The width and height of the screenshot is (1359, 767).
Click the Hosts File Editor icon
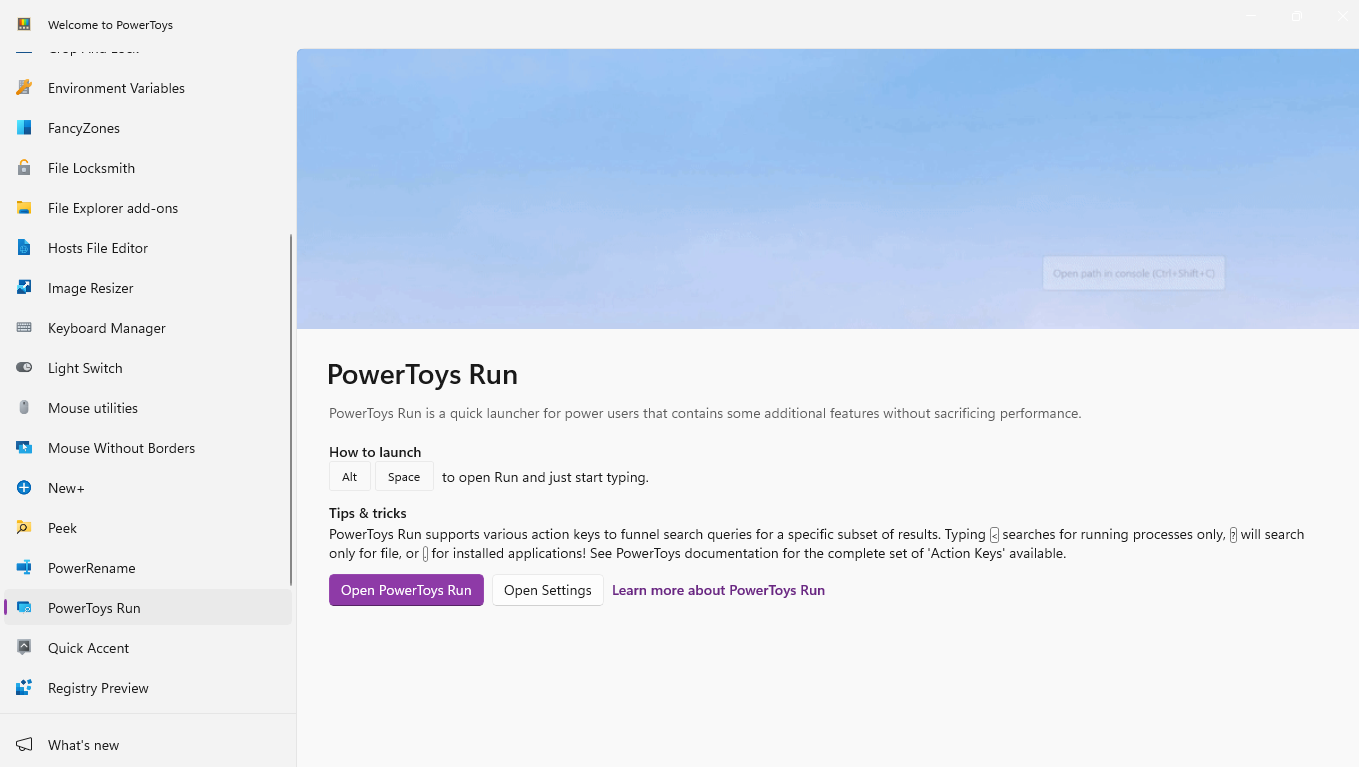24,248
